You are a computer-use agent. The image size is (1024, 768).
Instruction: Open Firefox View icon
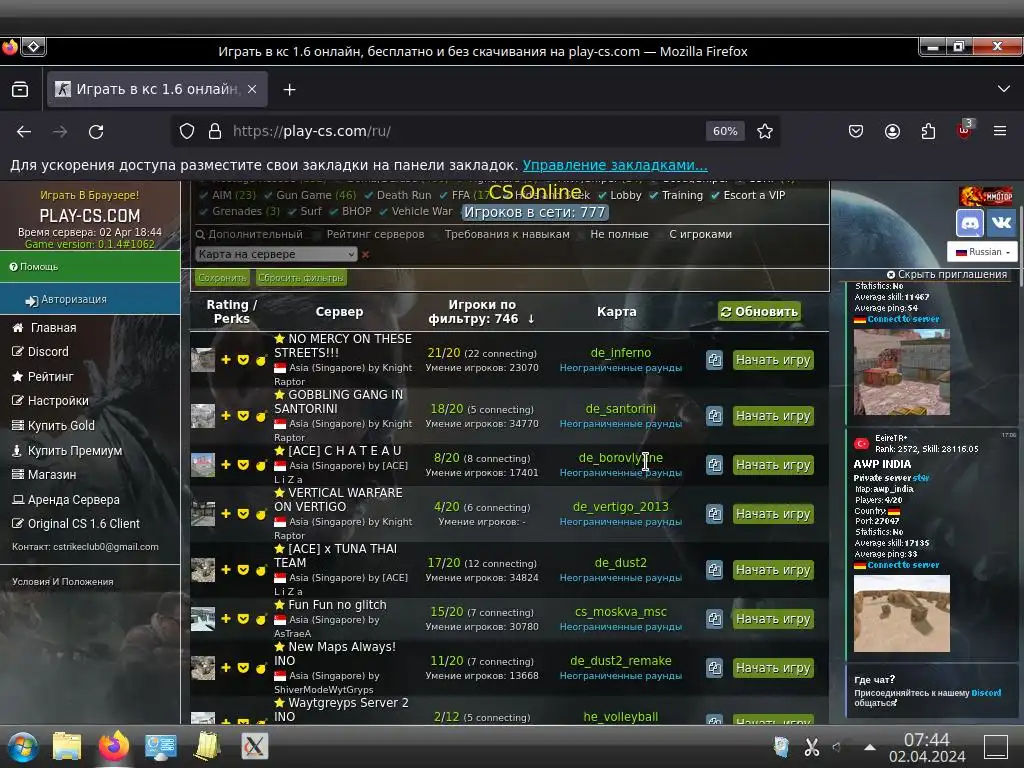click(20, 89)
